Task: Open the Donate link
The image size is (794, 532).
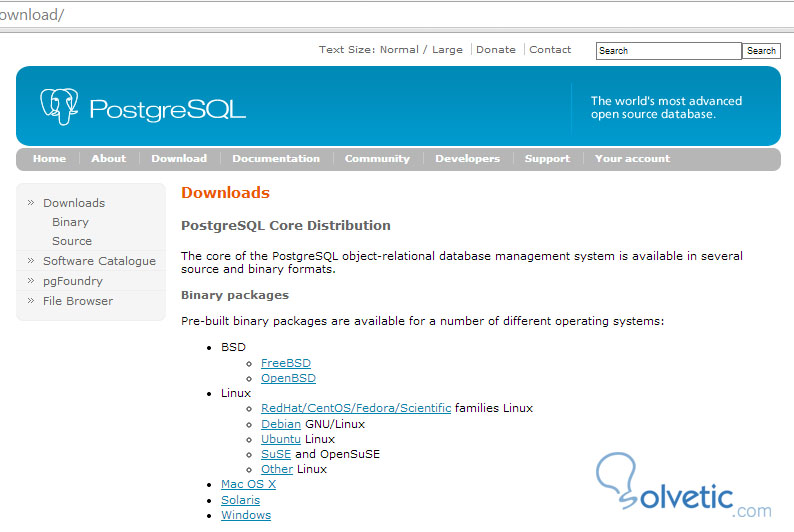Action: (496, 50)
